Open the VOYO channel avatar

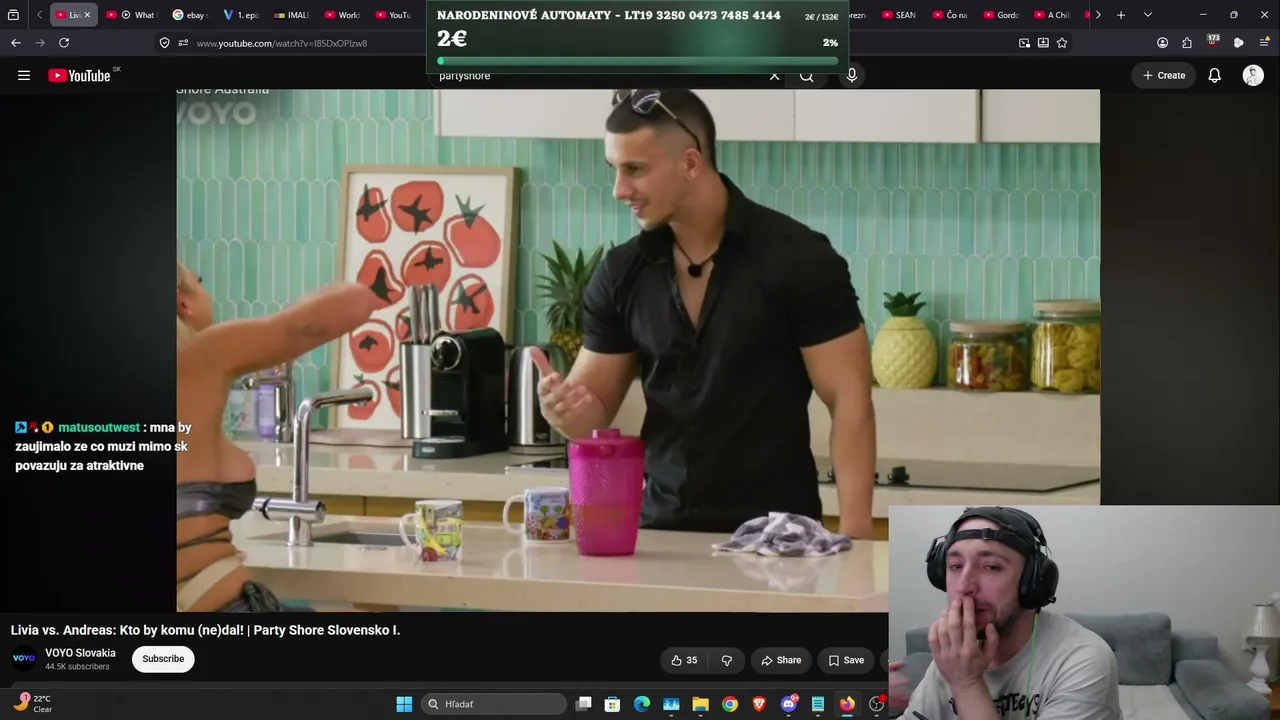click(x=24, y=658)
